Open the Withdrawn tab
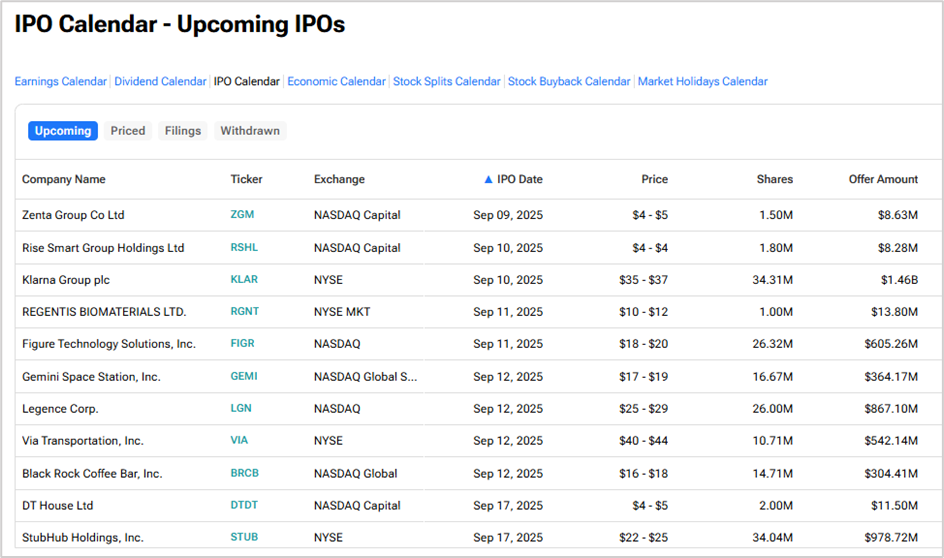Image resolution: width=944 pixels, height=558 pixels. [x=250, y=131]
